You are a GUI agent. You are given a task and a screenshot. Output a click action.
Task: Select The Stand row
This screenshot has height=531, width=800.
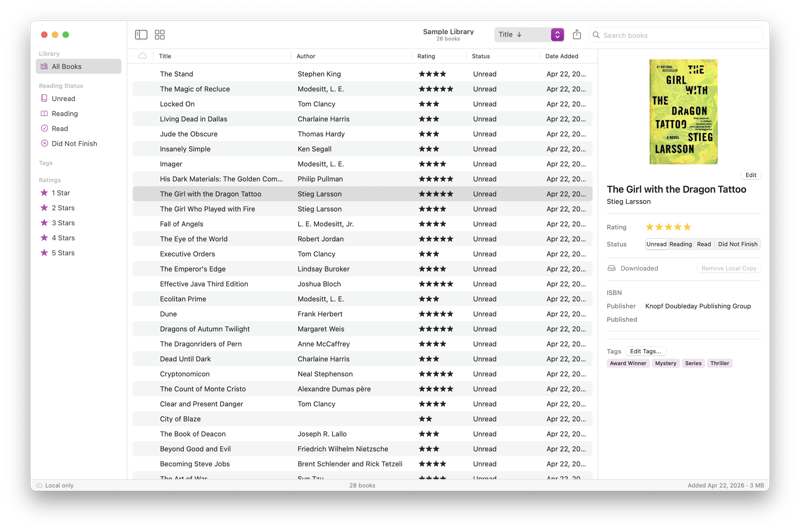pyautogui.click(x=362, y=74)
